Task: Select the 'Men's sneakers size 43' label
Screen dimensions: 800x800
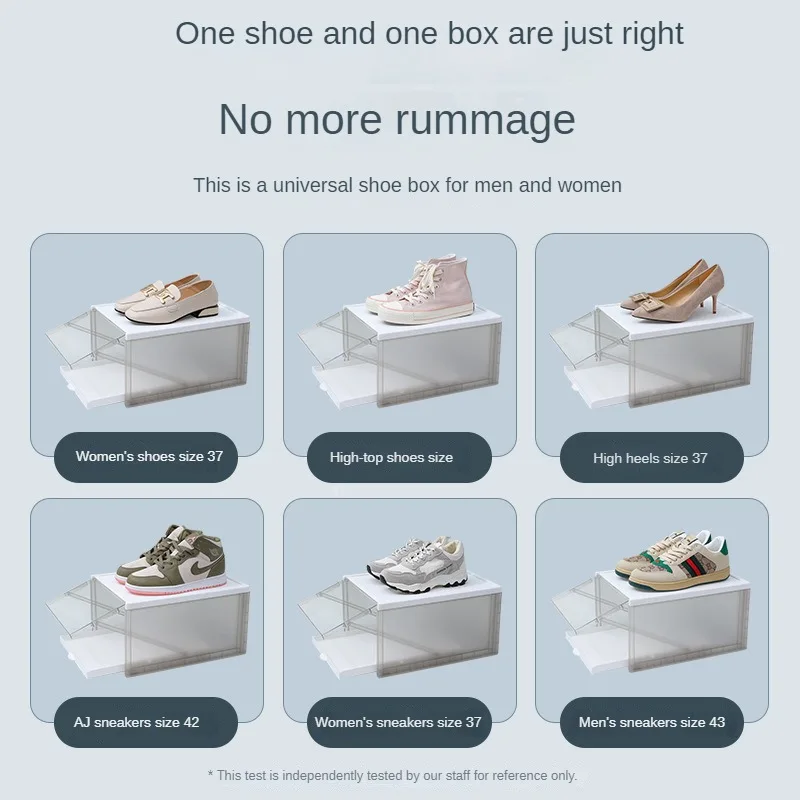Action: [652, 722]
